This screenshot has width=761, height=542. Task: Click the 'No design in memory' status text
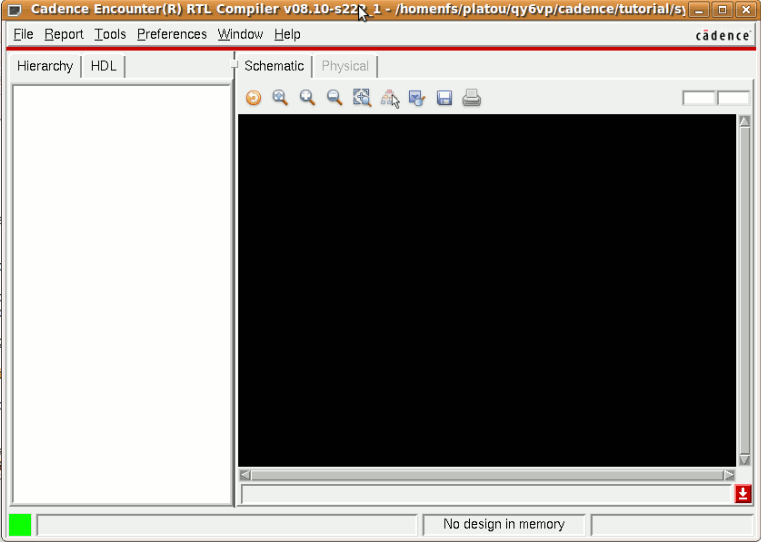504,525
